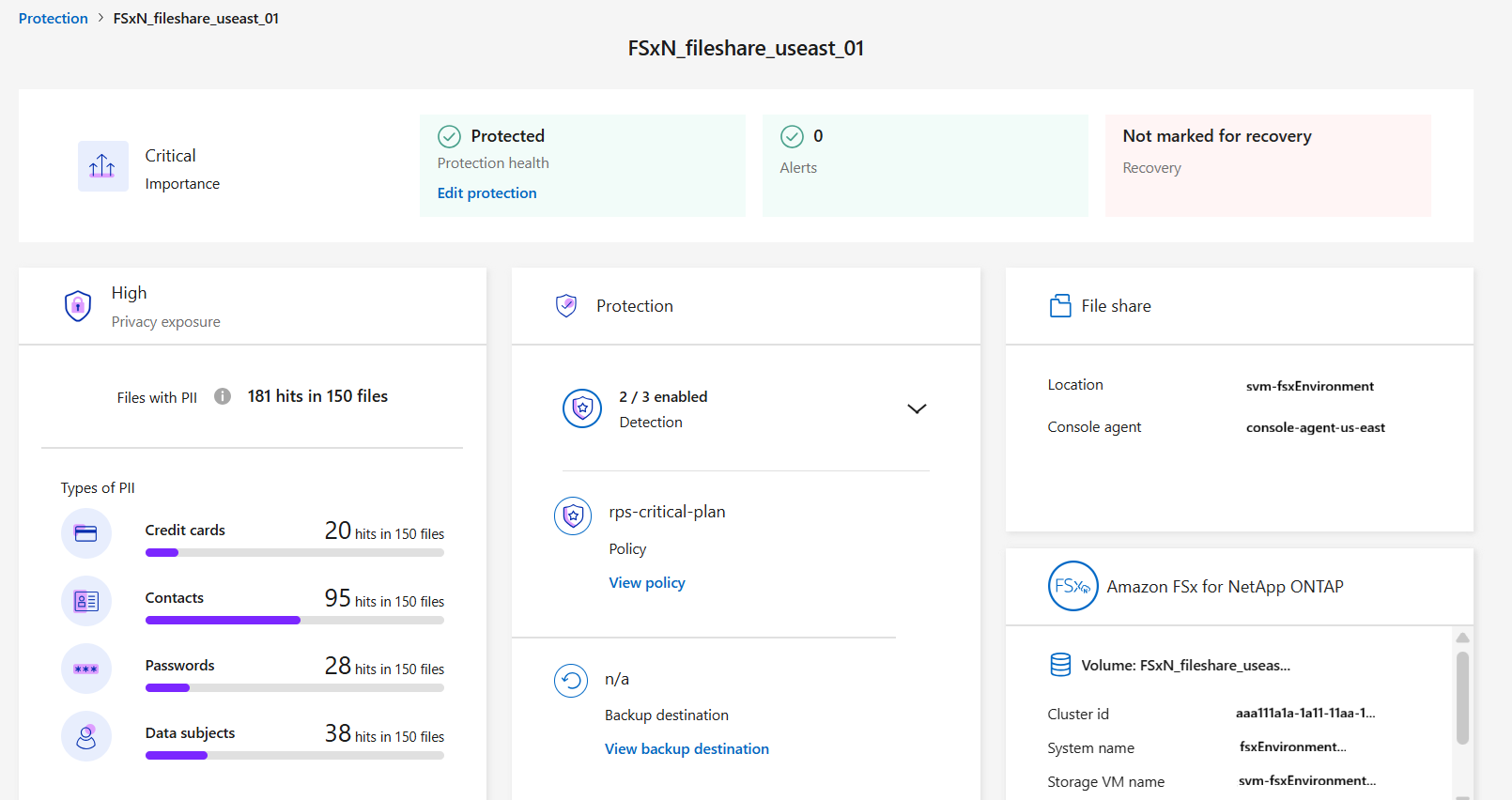Click the File share folder icon
1512x800 pixels.
pyautogui.click(x=1060, y=306)
